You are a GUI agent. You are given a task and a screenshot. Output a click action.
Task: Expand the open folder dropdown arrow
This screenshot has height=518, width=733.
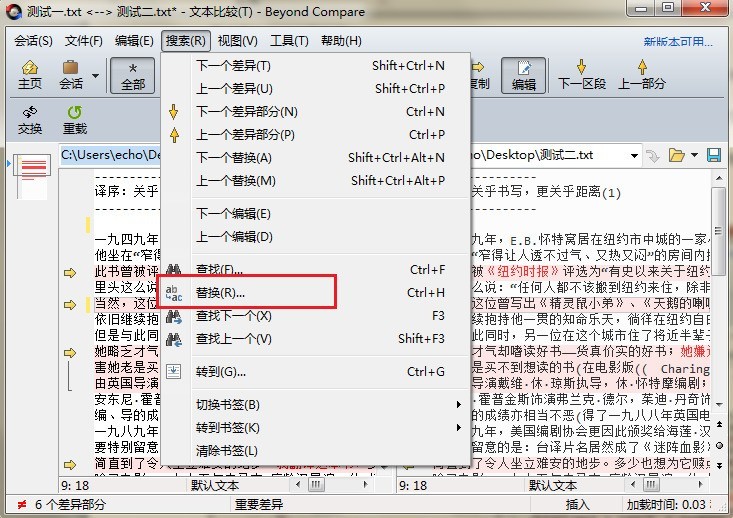694,155
